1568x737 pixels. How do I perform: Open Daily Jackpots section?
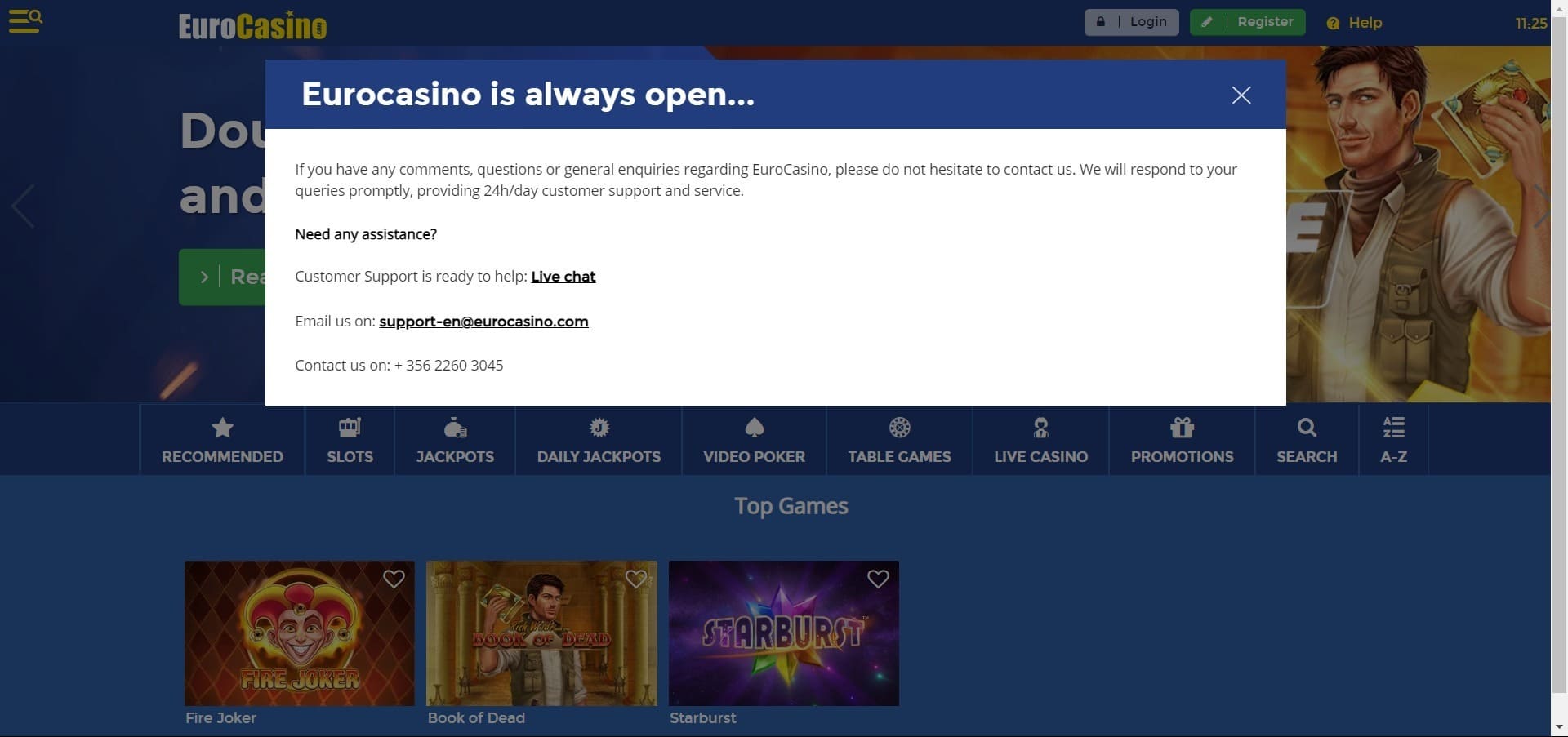tap(599, 439)
